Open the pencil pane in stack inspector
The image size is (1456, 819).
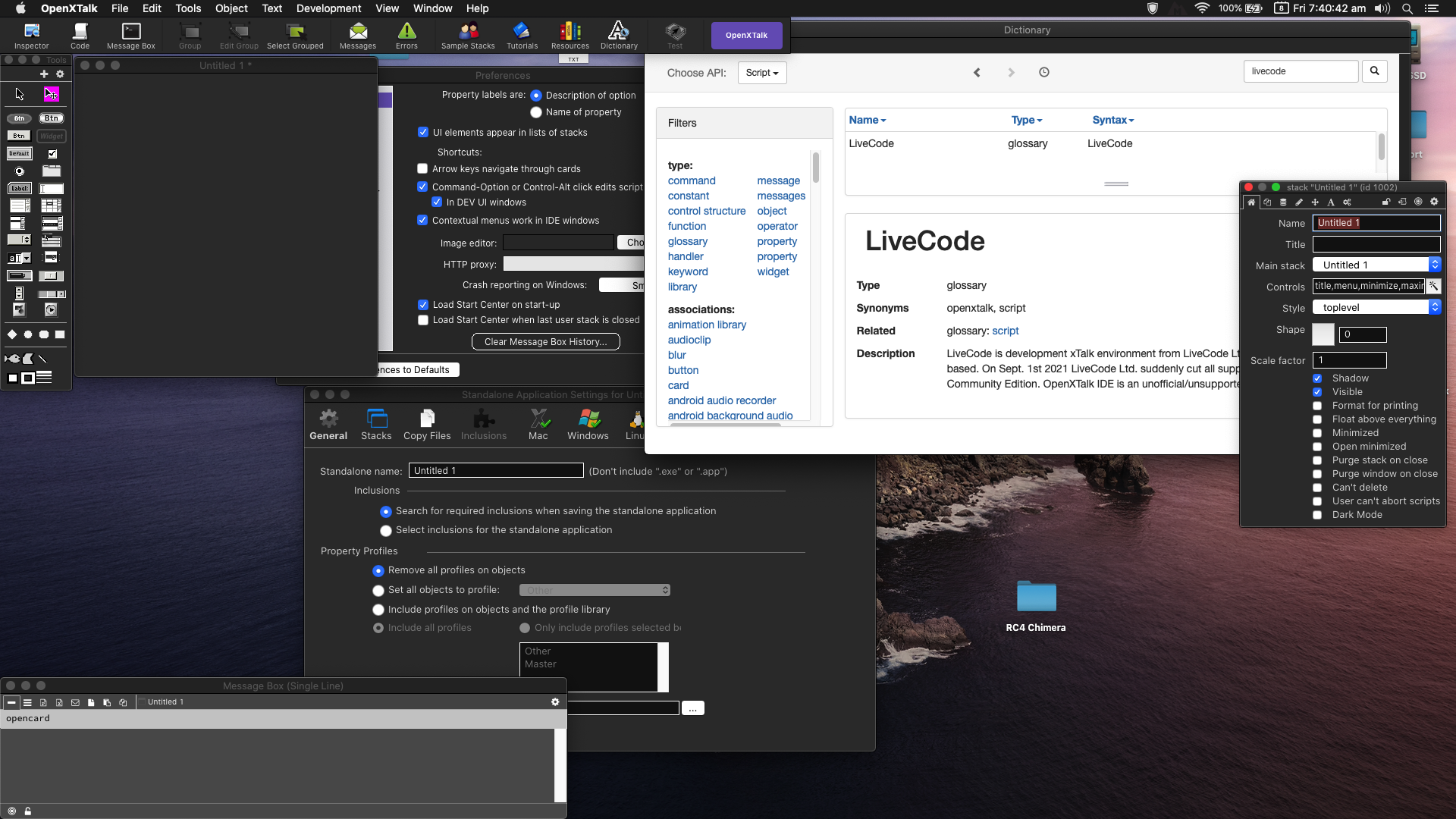[1299, 202]
